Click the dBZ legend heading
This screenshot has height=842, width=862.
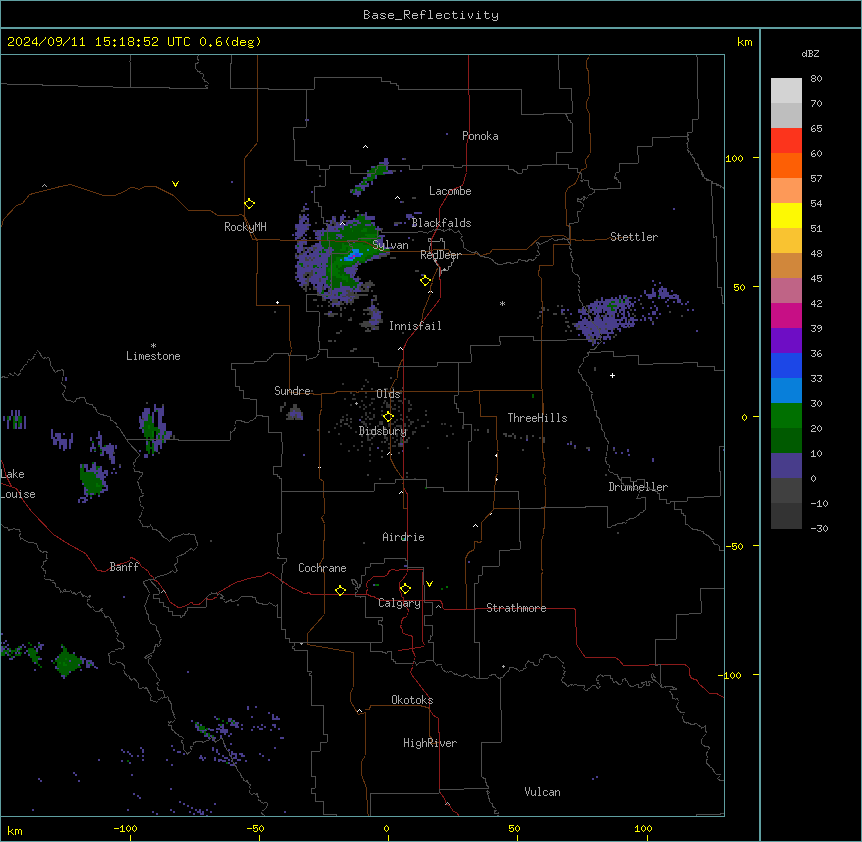[x=810, y=53]
